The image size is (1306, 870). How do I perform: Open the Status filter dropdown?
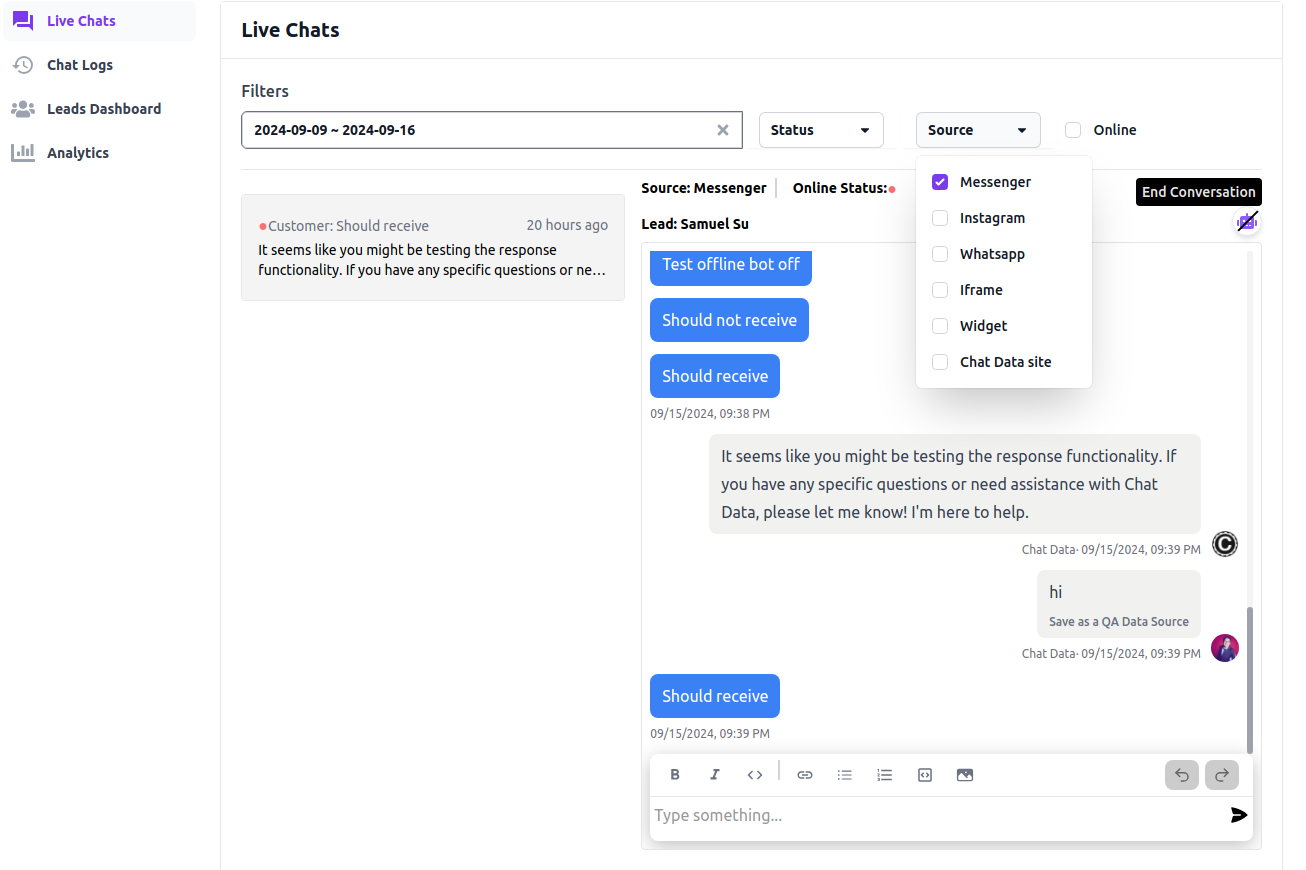[821, 130]
